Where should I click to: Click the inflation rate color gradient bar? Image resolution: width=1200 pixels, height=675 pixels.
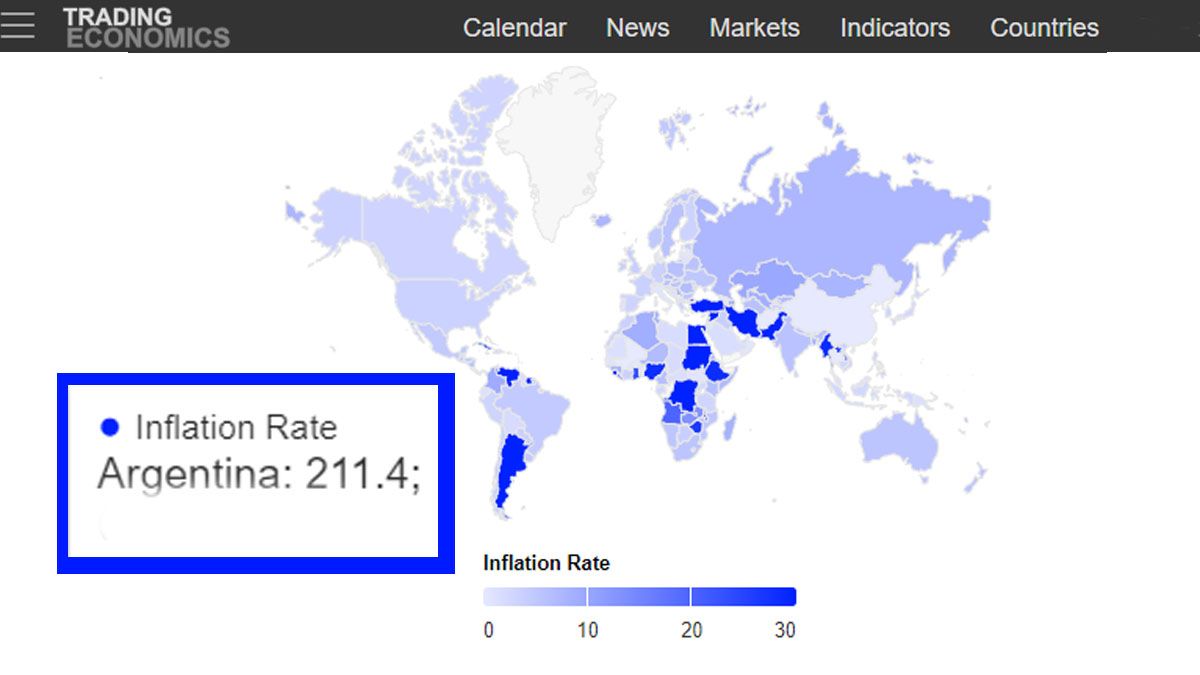point(639,597)
